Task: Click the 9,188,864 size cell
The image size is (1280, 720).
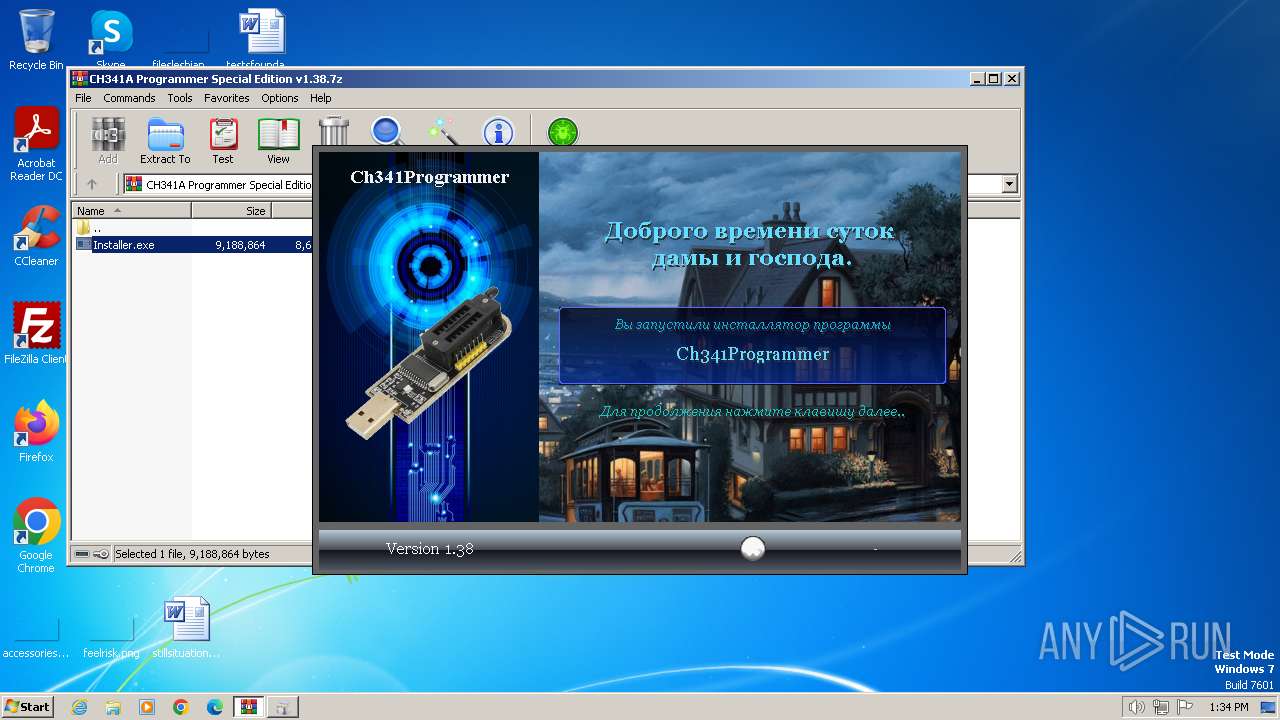Action: (240, 244)
